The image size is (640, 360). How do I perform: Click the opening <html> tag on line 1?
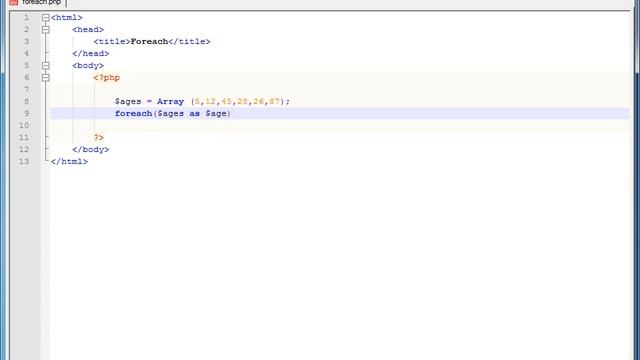[67, 18]
